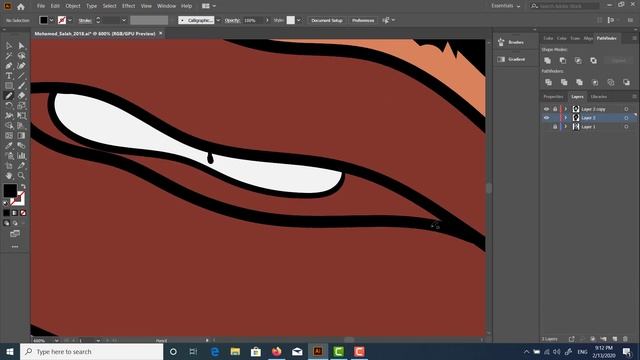Click the Preferences button

(363, 20)
